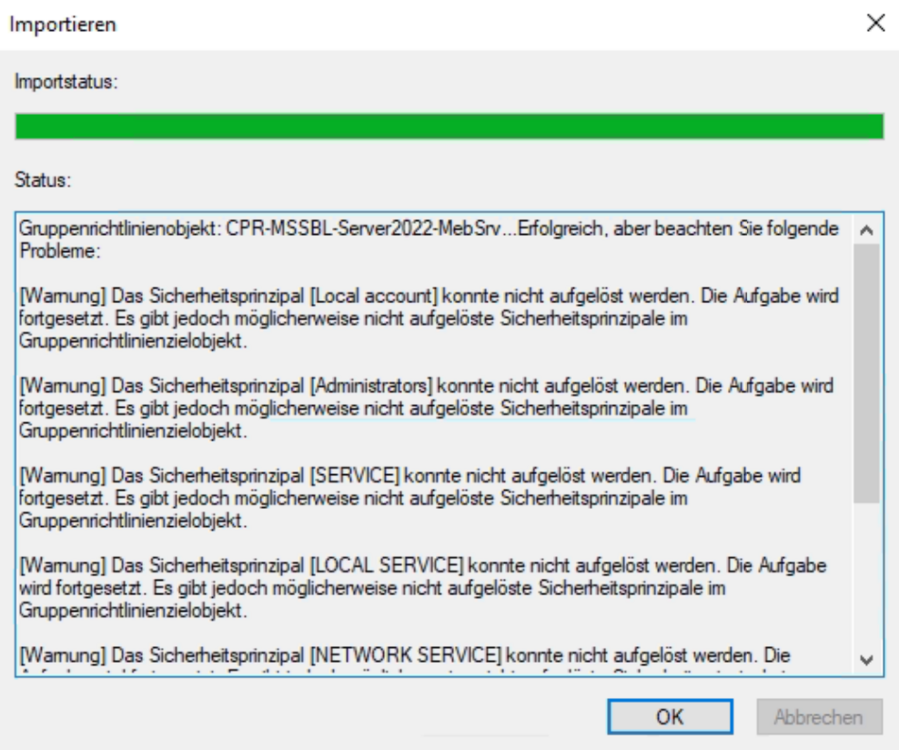Close the Importieren dialog window

876,22
